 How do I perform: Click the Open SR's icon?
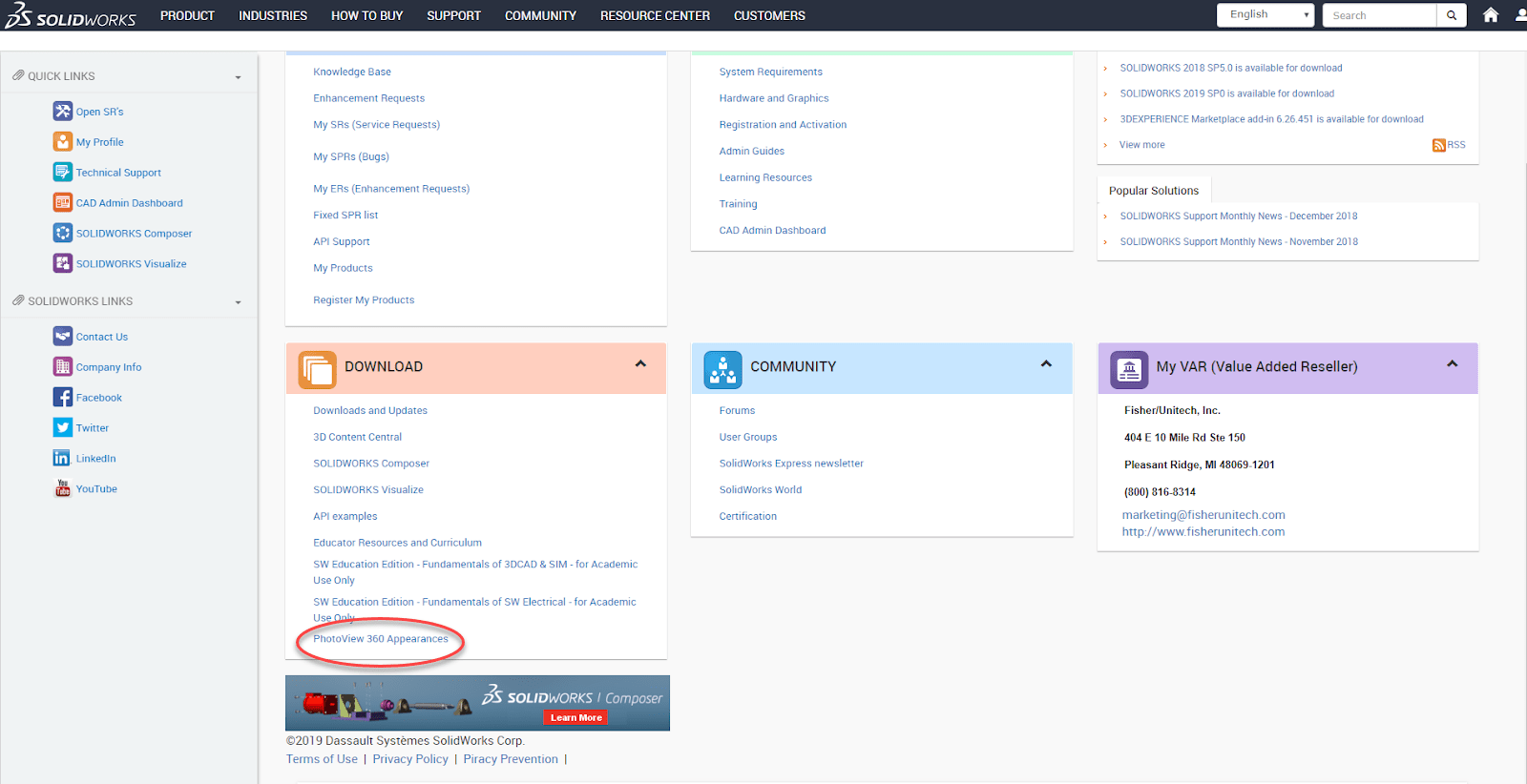[63, 111]
